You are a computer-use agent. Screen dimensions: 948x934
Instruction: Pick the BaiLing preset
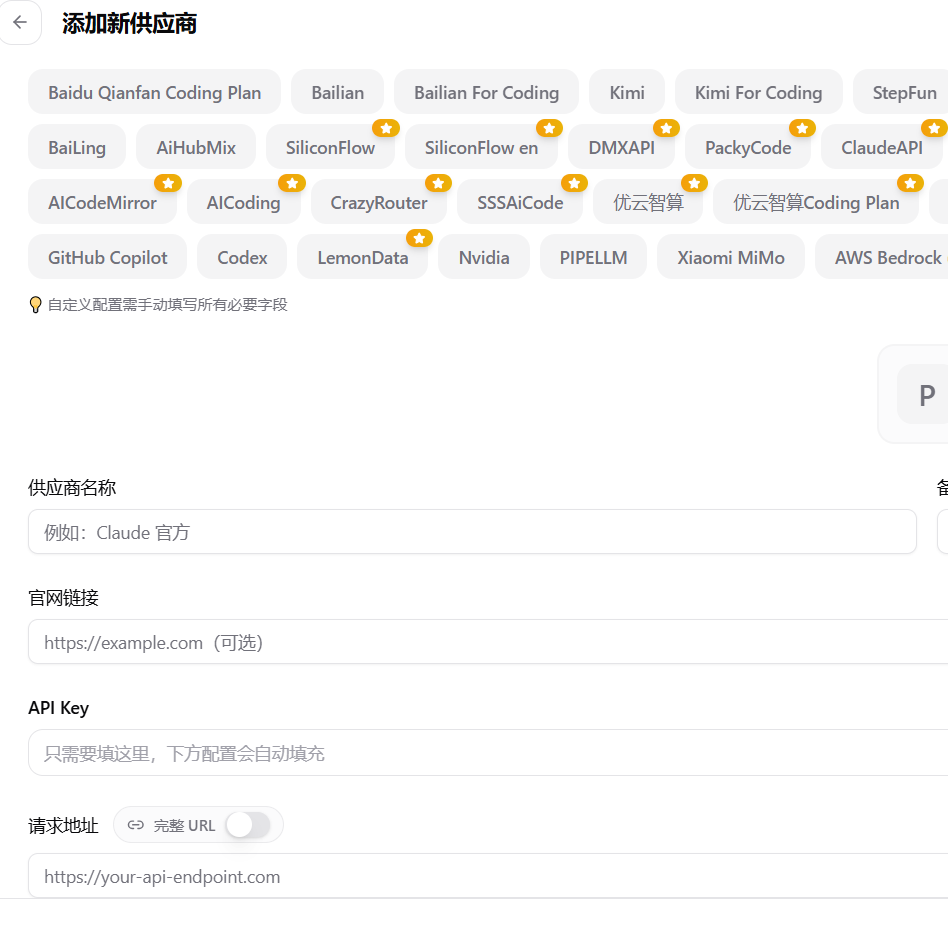[77, 147]
